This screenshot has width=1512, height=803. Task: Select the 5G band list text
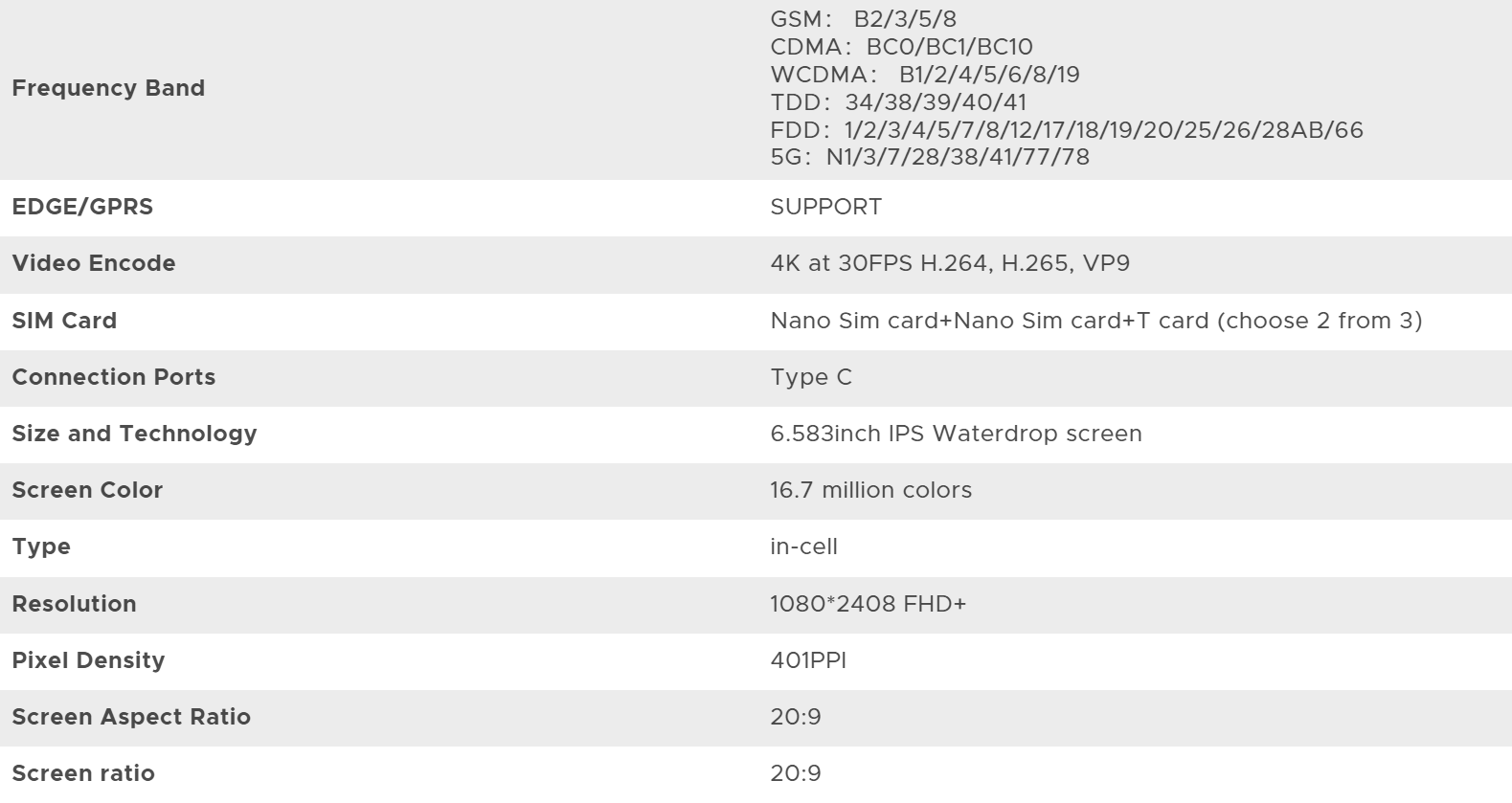pyautogui.click(x=930, y=157)
